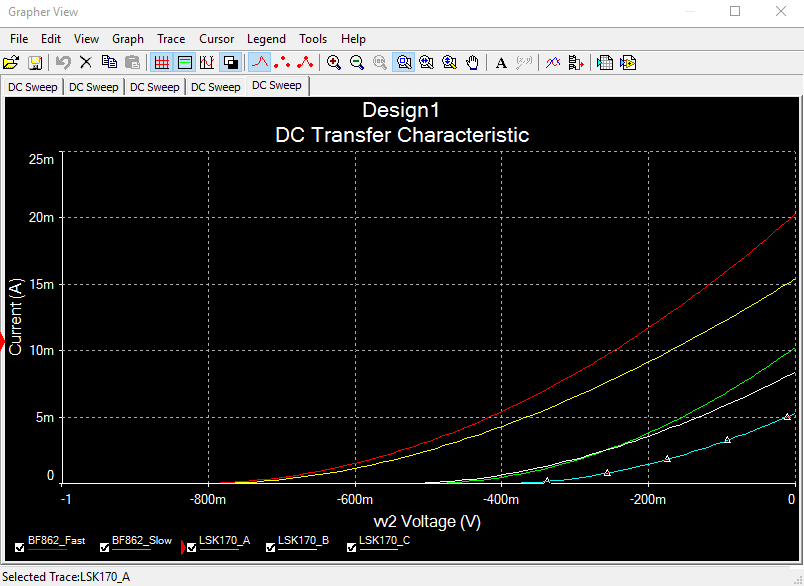Click the highlighted Zoom Area icon
This screenshot has width=804, height=586.
click(404, 63)
